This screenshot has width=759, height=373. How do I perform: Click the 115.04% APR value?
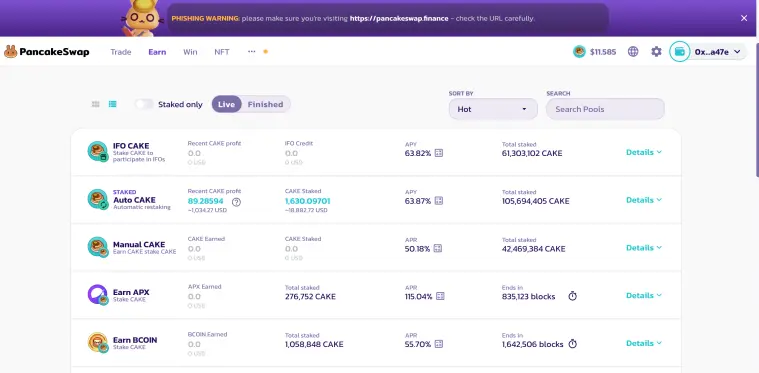pos(418,297)
